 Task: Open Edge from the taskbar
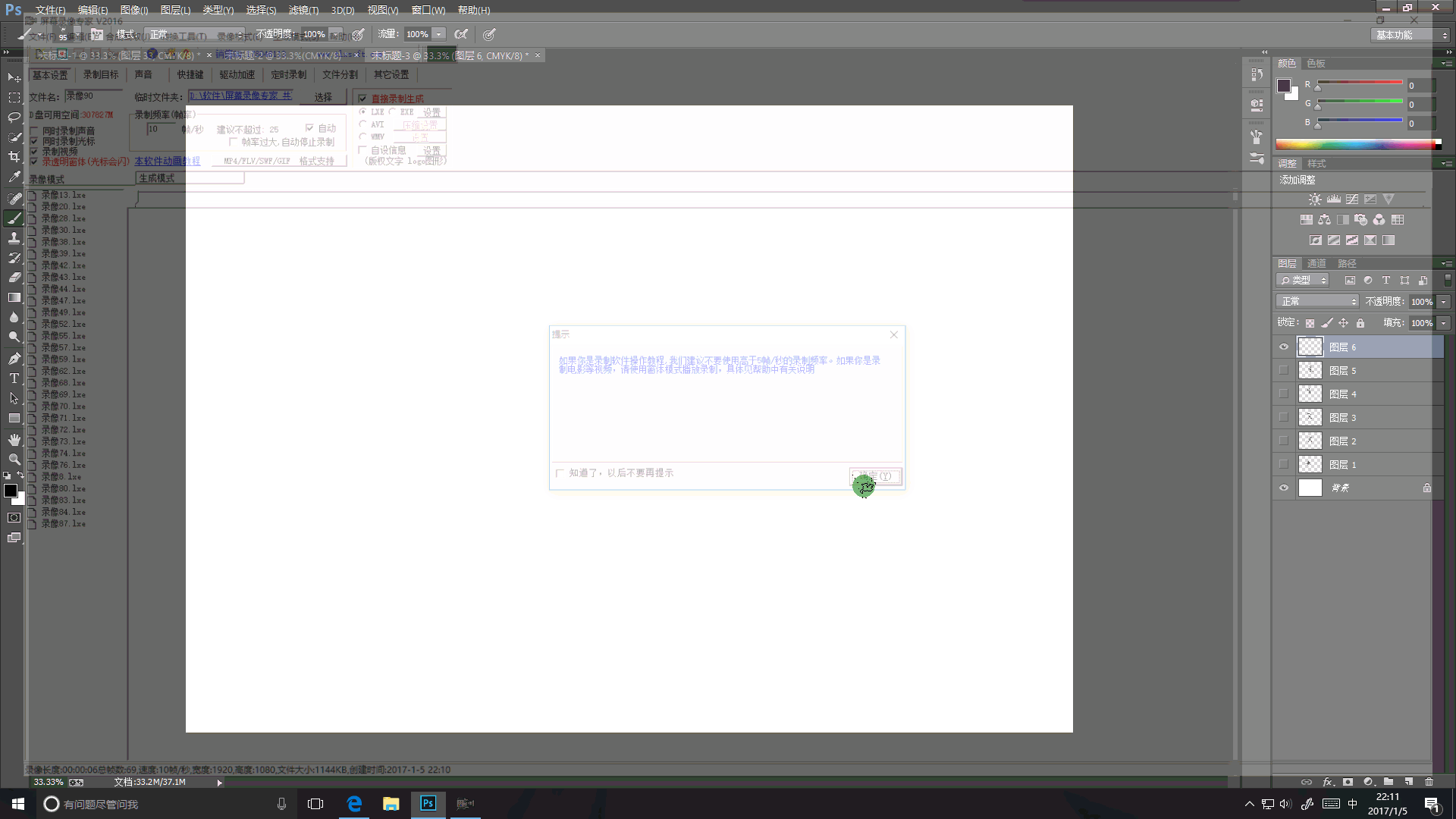click(354, 804)
